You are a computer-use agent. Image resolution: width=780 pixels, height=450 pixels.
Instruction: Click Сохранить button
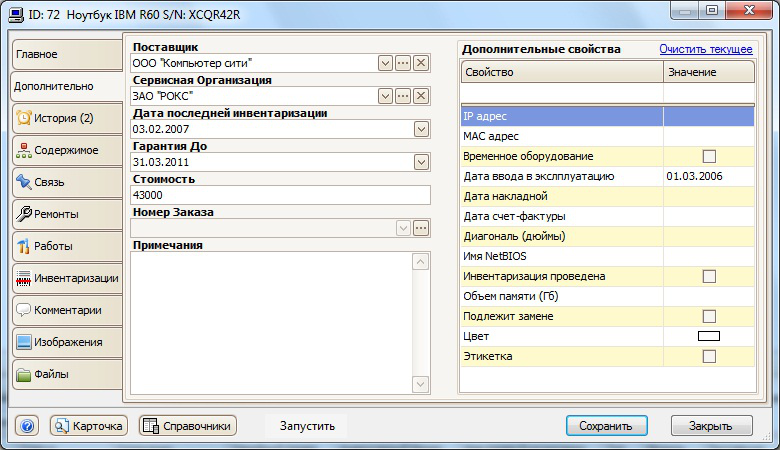606,426
